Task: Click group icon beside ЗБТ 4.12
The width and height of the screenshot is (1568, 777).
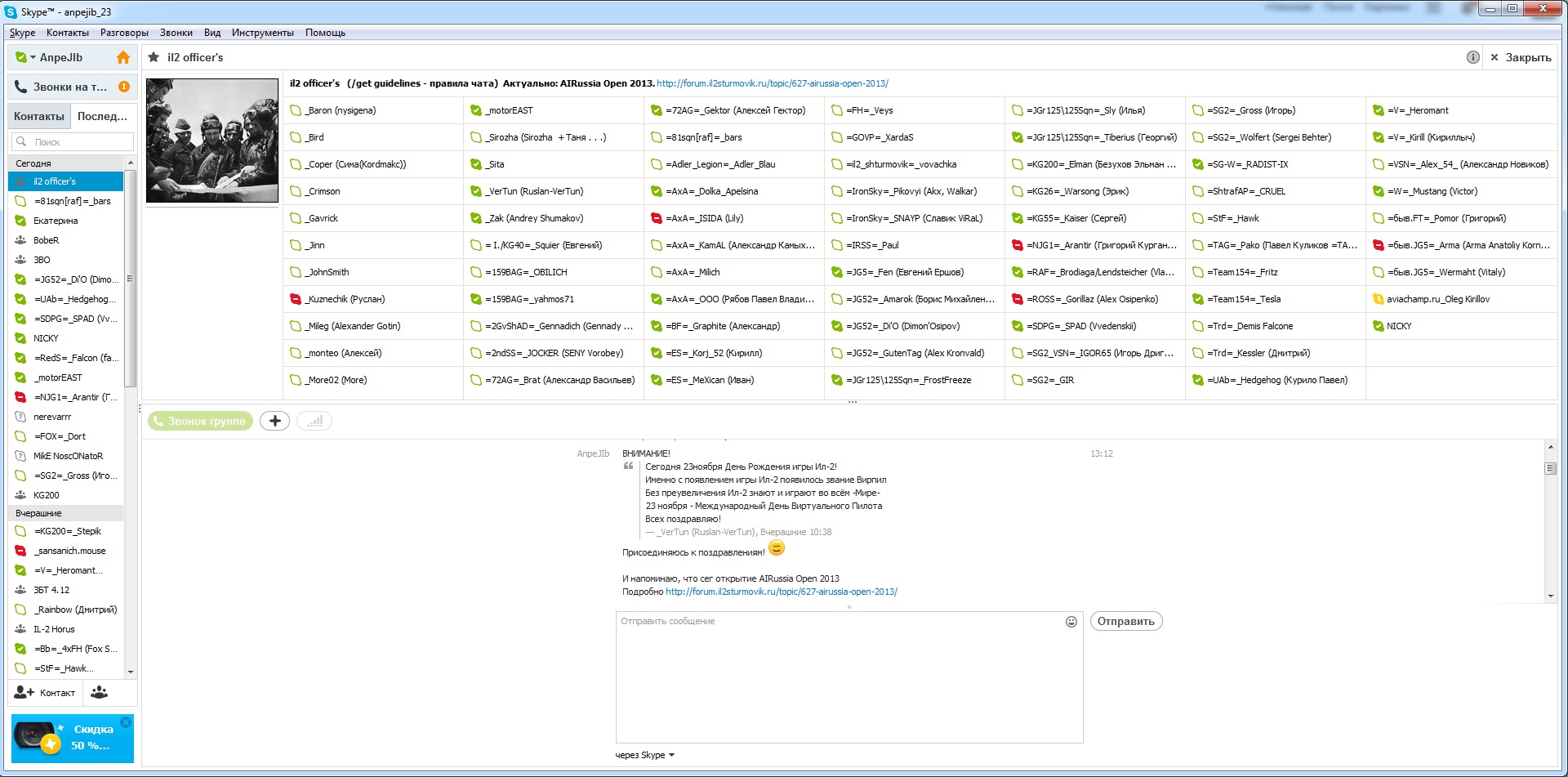Action: coord(20,590)
